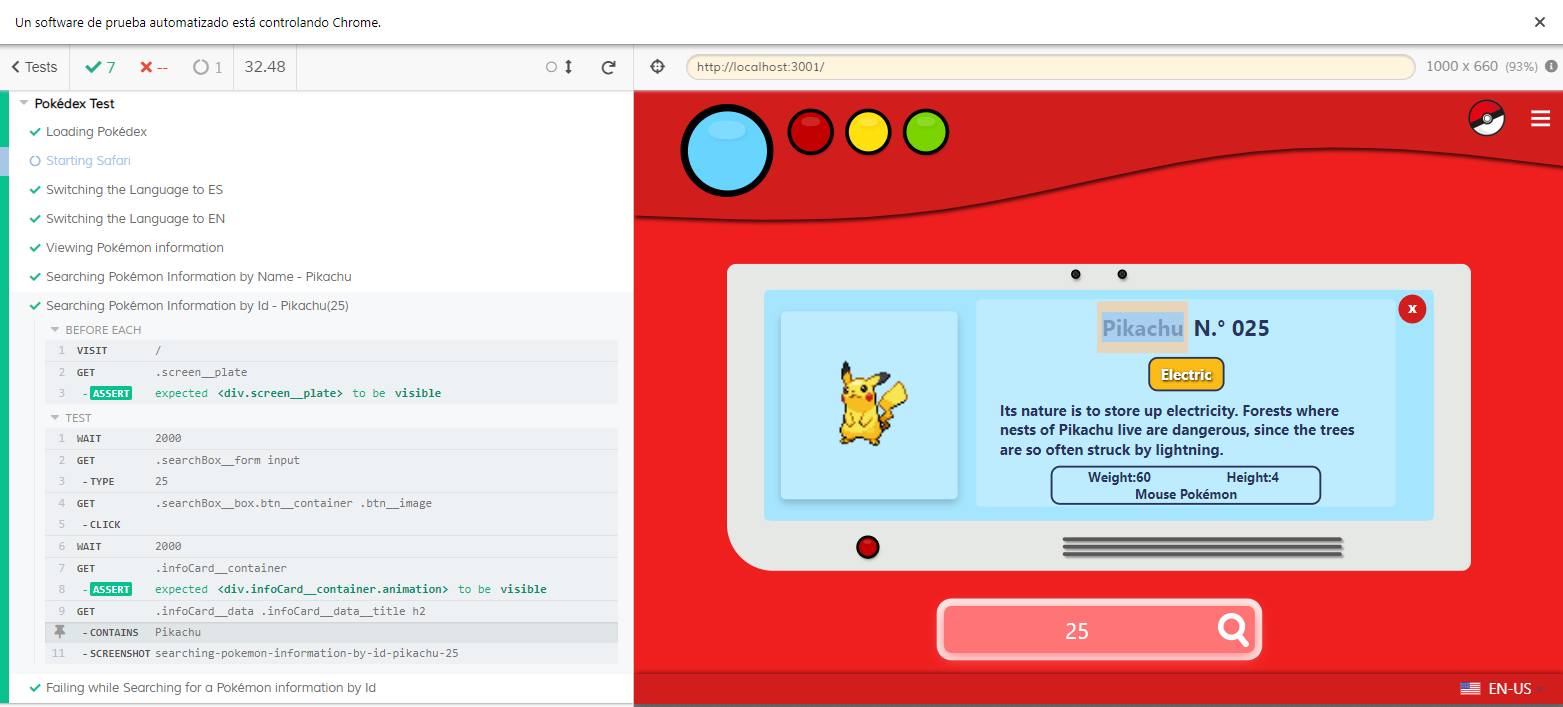Viewport: 1563px width, 707px height.
Task: Click the localhost:3001 URL field
Action: (x=1050, y=67)
